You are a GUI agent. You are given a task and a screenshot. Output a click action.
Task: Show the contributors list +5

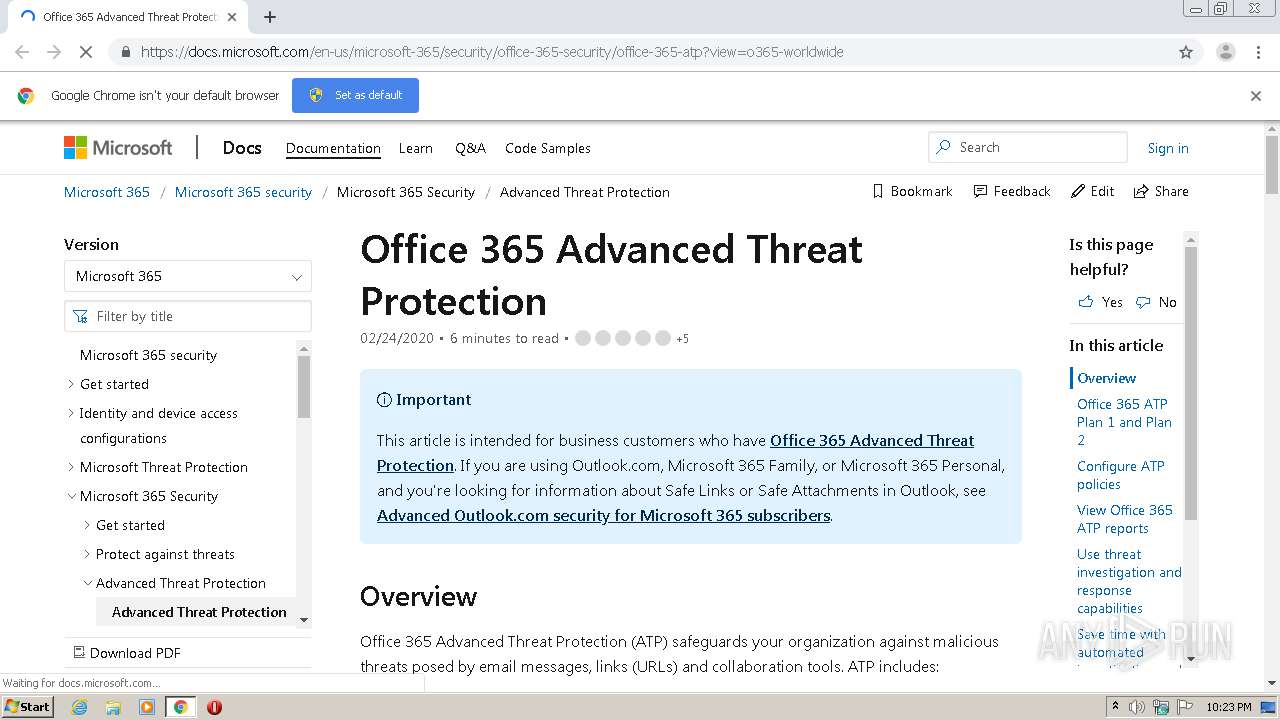tap(682, 339)
